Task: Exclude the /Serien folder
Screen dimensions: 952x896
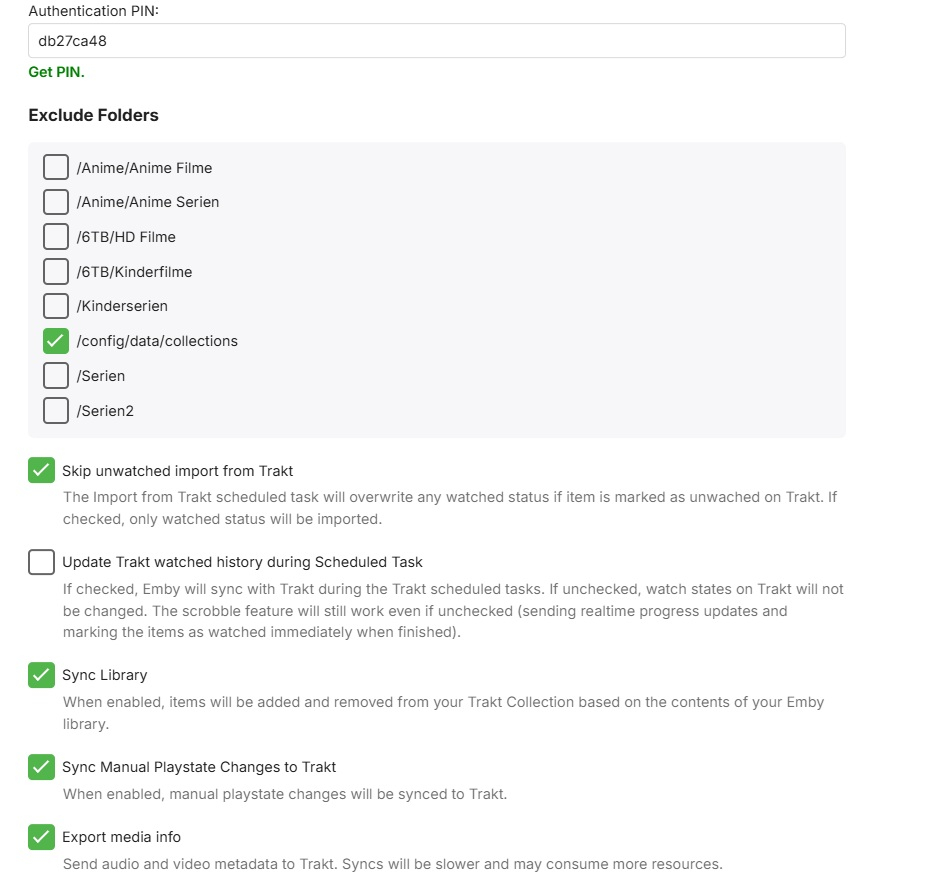Action: click(56, 376)
